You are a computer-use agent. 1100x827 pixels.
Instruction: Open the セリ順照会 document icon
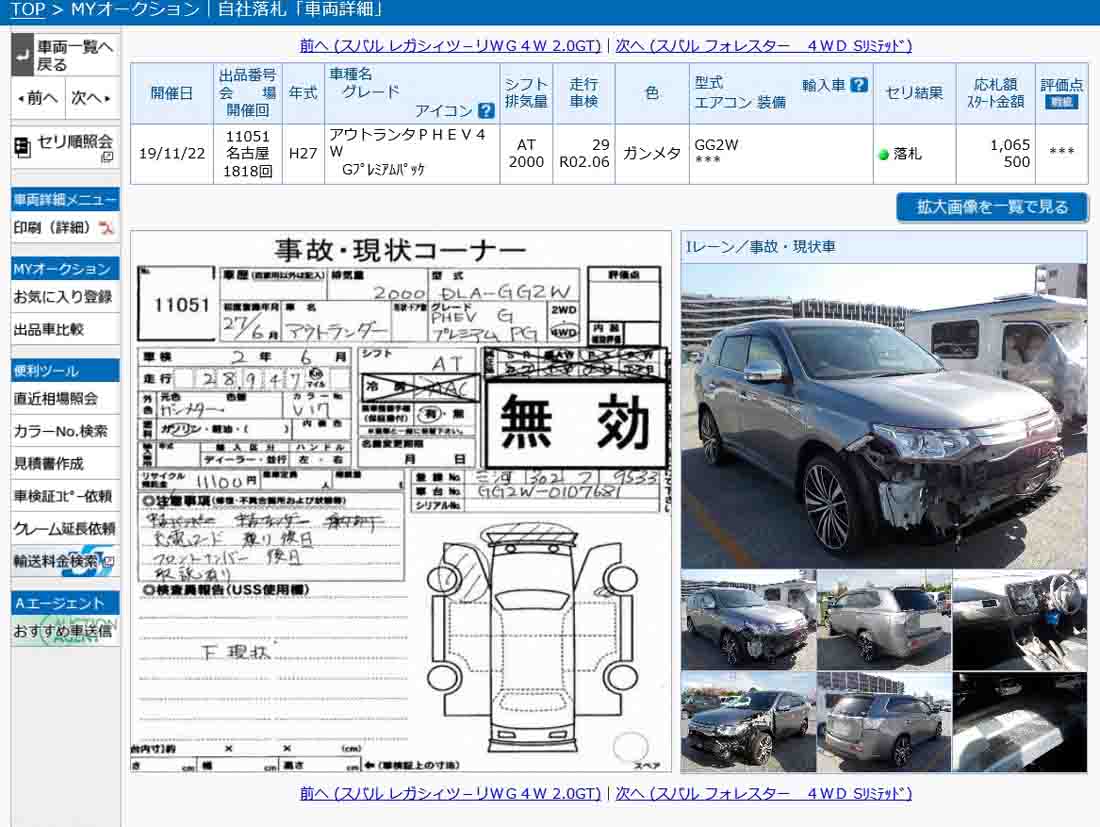[22, 148]
